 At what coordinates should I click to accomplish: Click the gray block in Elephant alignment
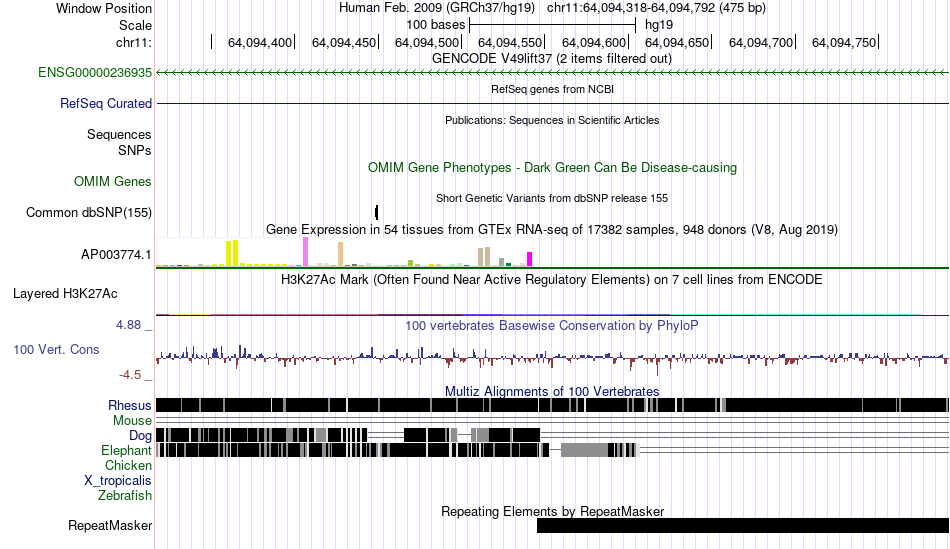click(584, 450)
